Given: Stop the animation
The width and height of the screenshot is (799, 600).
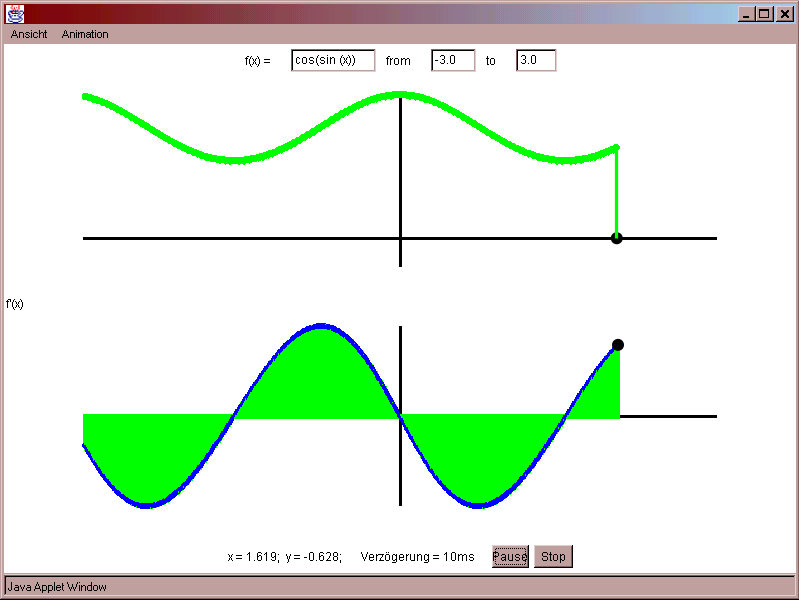Looking at the screenshot, I should pos(553,556).
